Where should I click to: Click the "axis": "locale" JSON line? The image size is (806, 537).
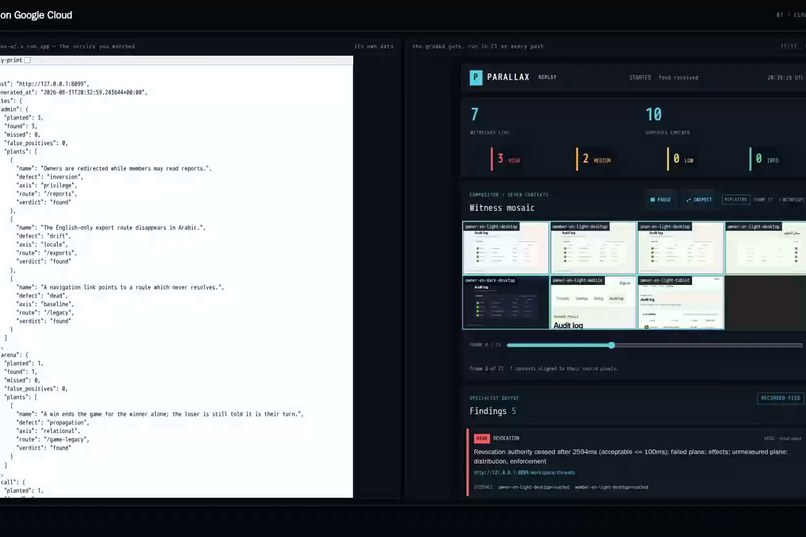pos(42,245)
